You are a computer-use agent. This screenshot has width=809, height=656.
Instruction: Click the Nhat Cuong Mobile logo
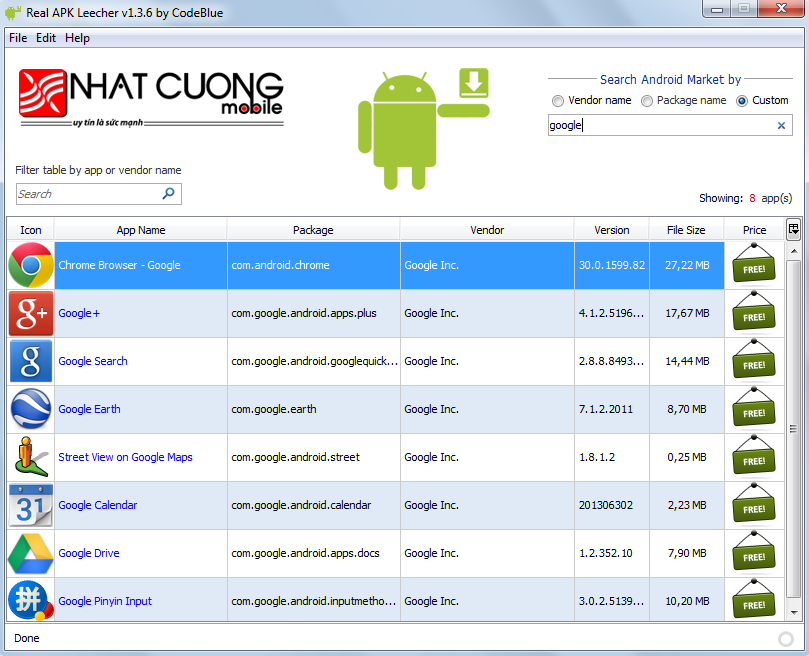point(151,98)
